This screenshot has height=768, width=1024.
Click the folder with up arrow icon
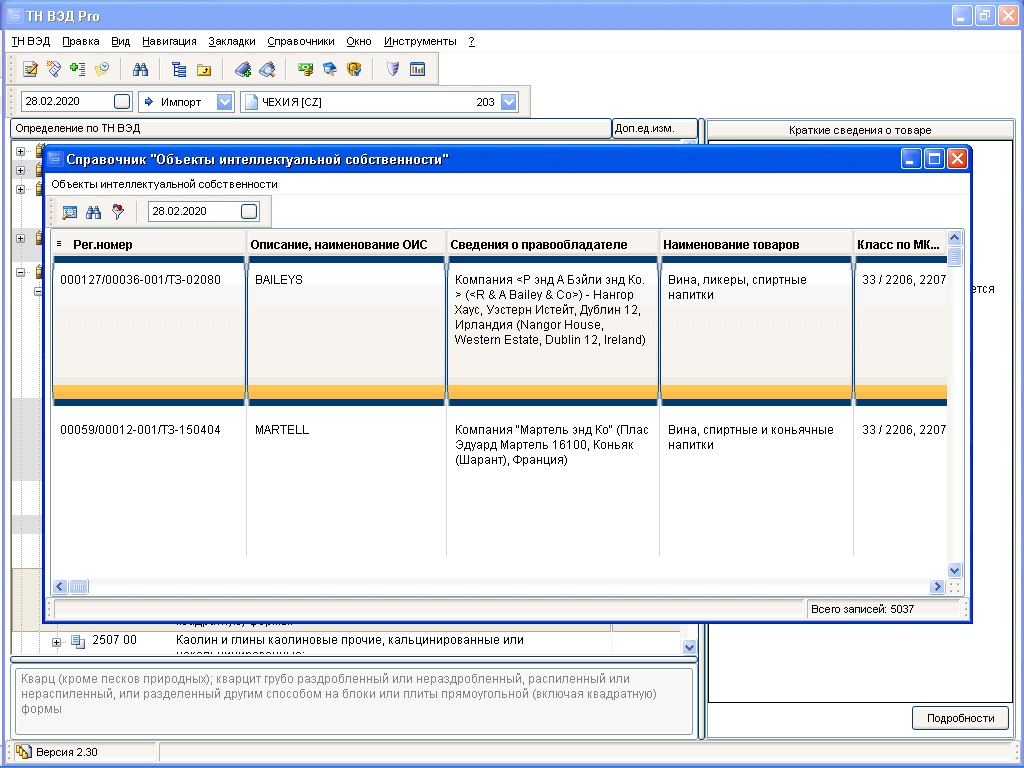pos(204,69)
